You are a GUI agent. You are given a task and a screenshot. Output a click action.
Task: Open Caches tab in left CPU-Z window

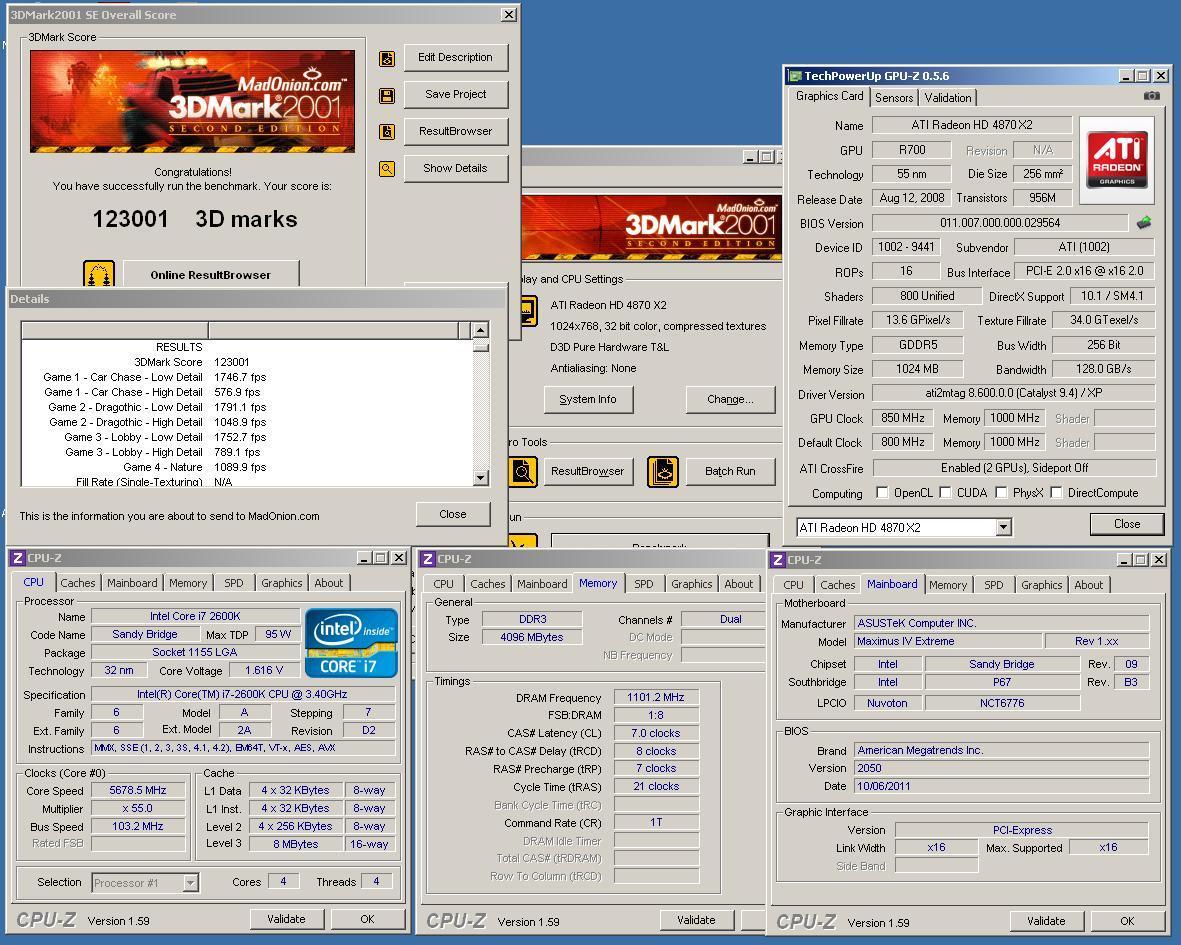coord(78,583)
